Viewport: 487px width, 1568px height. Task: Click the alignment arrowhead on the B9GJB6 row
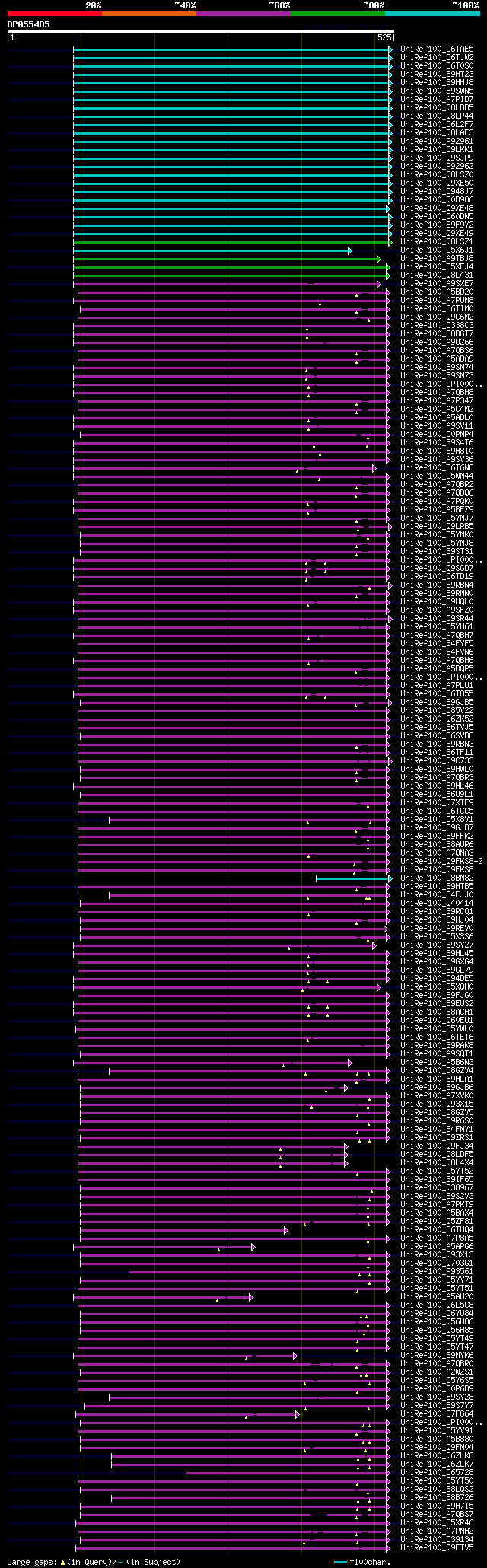[x=345, y=1088]
